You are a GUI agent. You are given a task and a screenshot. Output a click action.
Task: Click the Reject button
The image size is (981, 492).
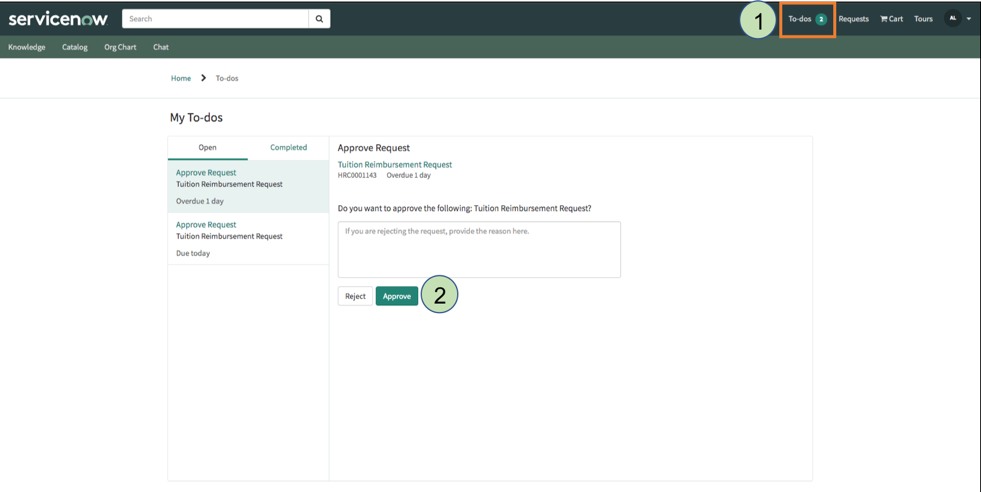coord(355,296)
